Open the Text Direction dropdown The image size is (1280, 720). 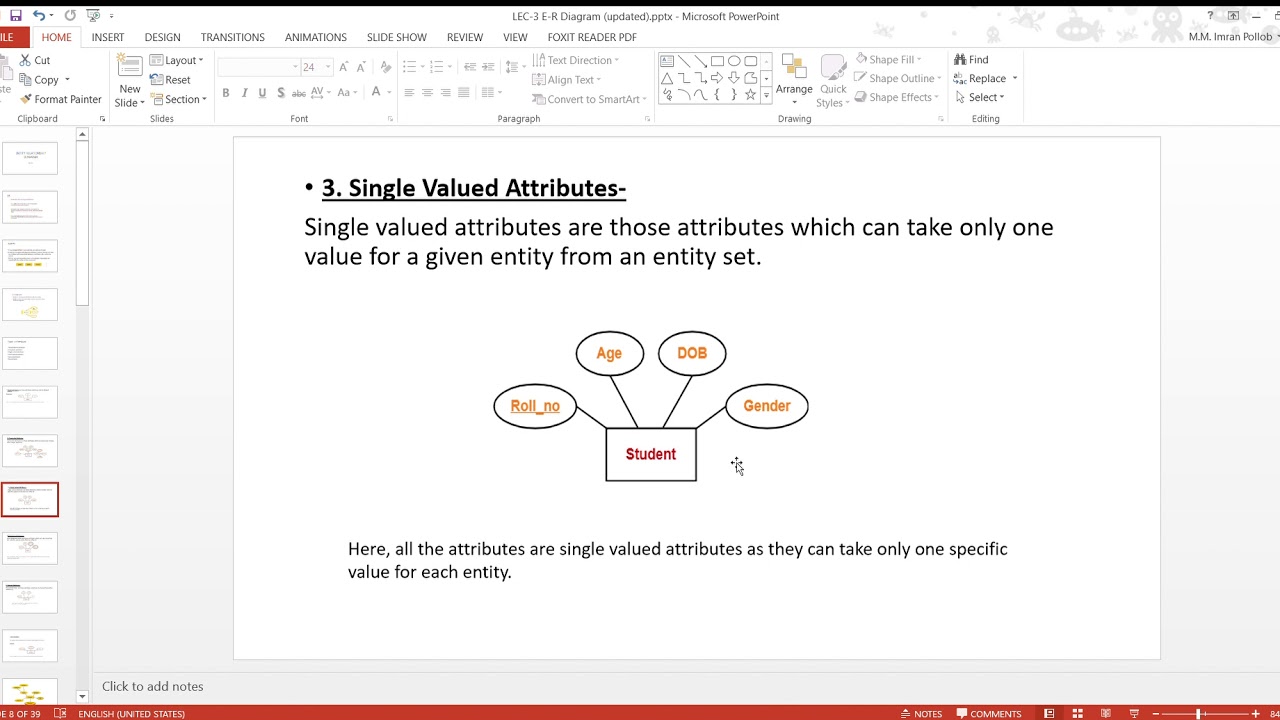point(576,60)
